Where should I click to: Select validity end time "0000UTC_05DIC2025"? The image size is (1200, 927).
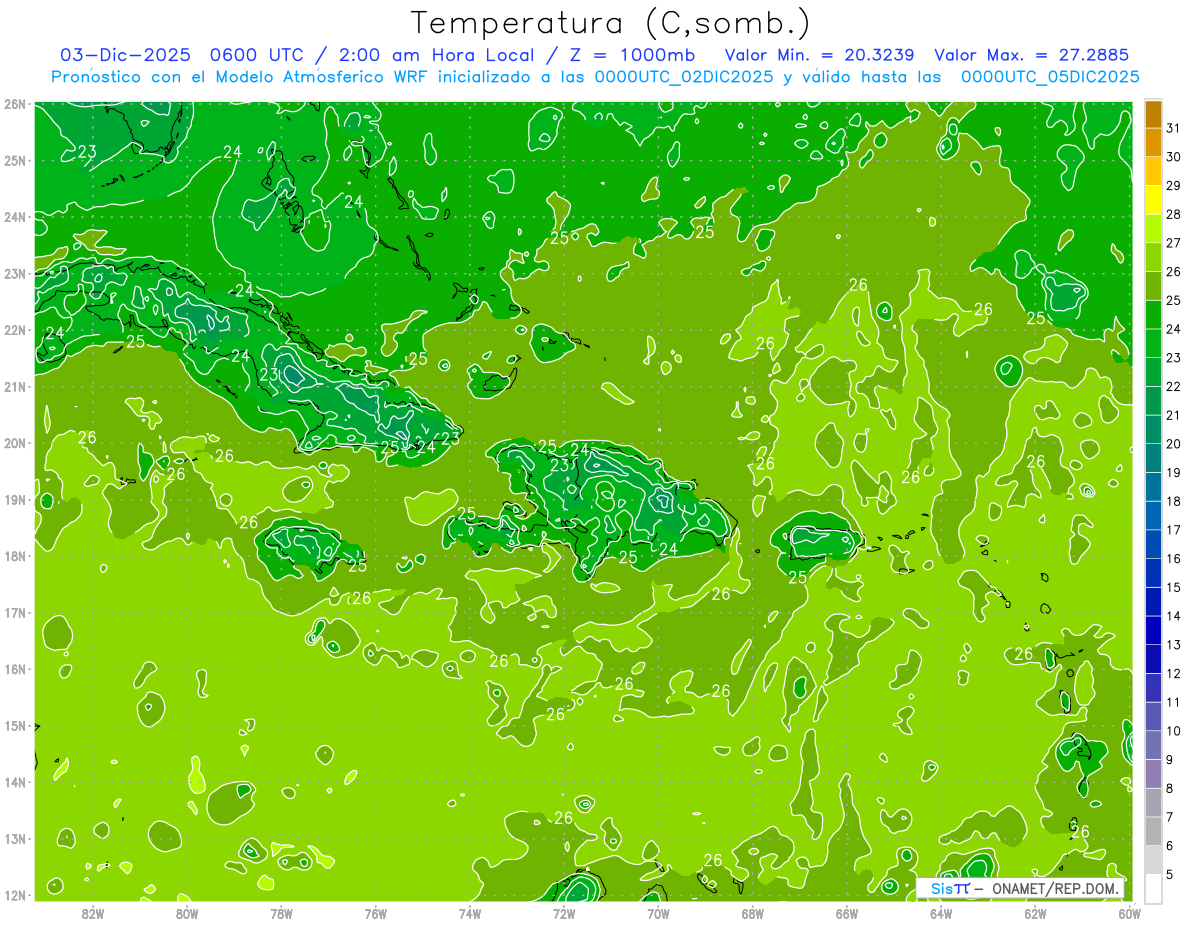pos(1049,77)
